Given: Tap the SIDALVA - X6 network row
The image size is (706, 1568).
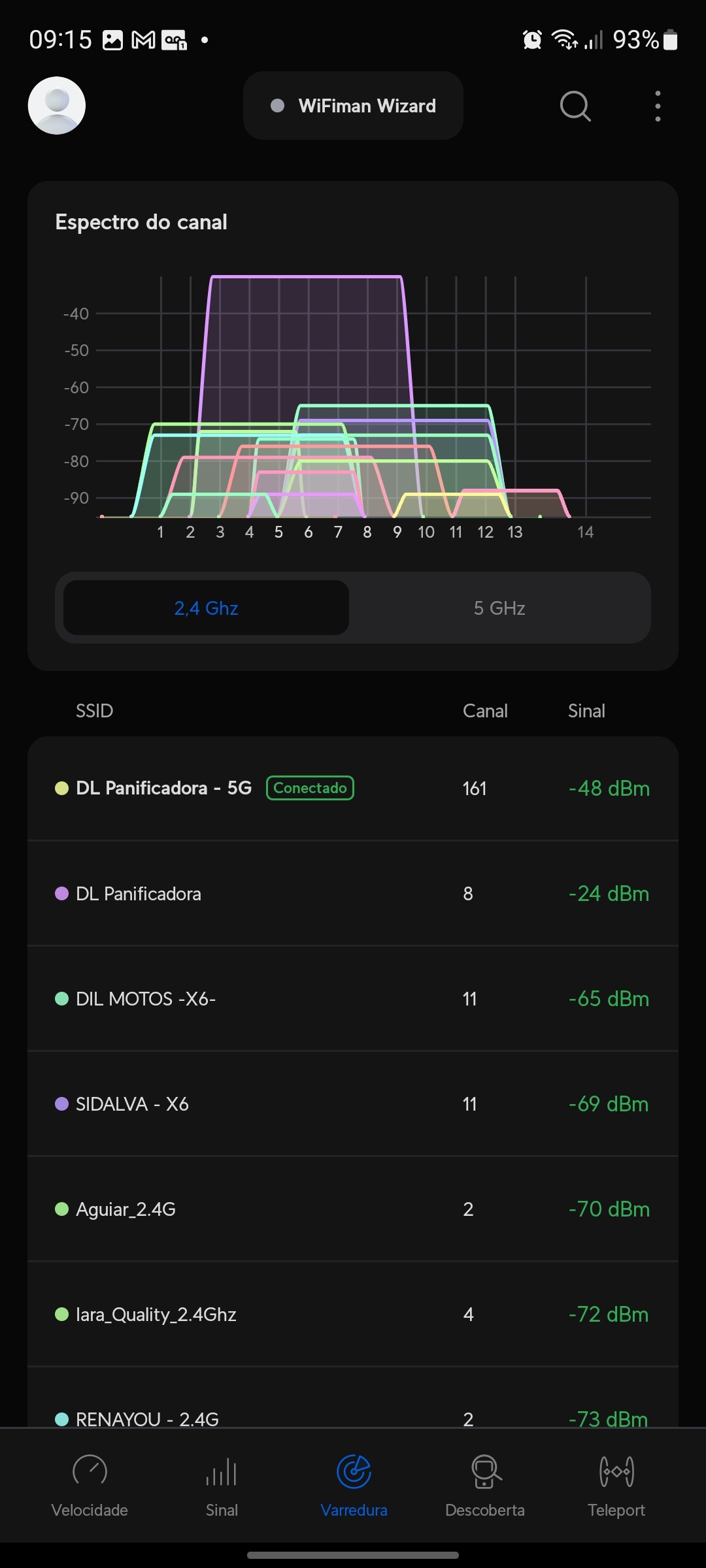Looking at the screenshot, I should point(353,1104).
